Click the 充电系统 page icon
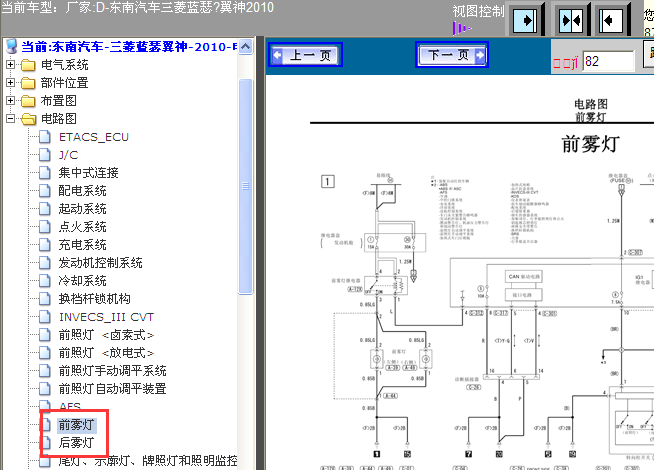 tap(45, 245)
